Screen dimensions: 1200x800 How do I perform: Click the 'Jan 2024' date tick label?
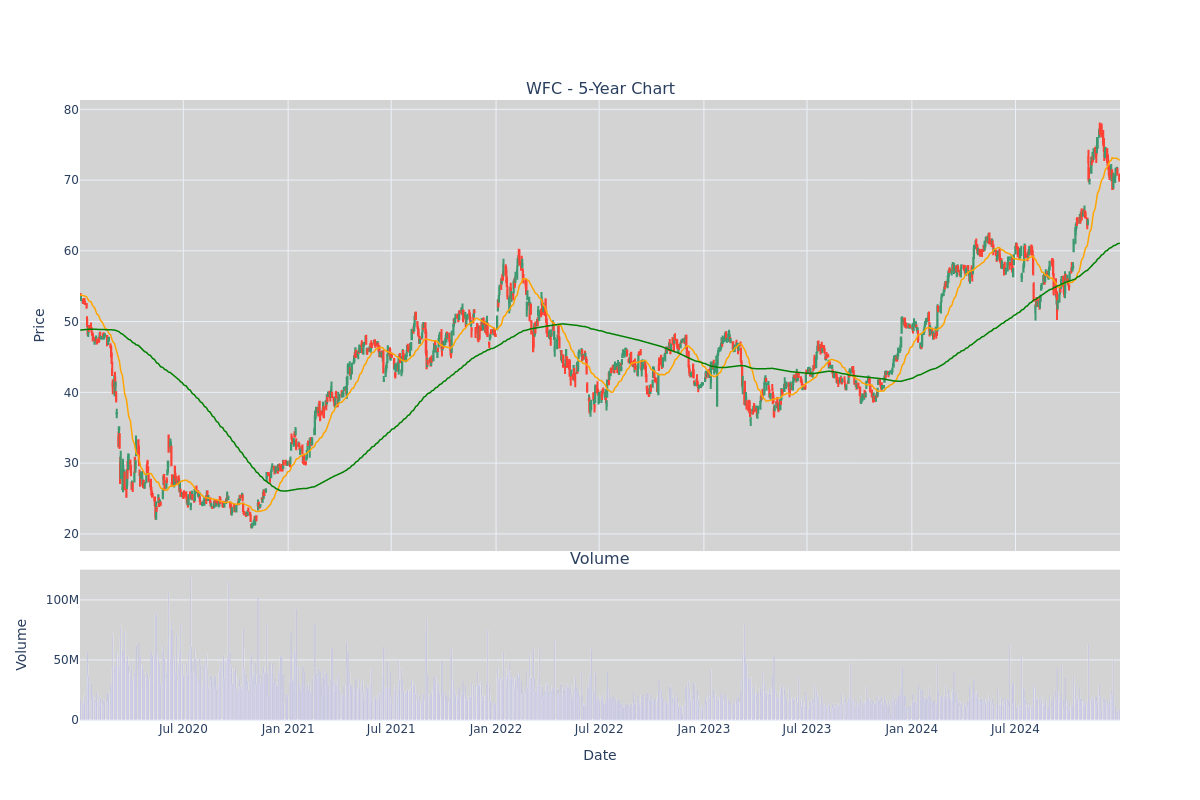911,729
